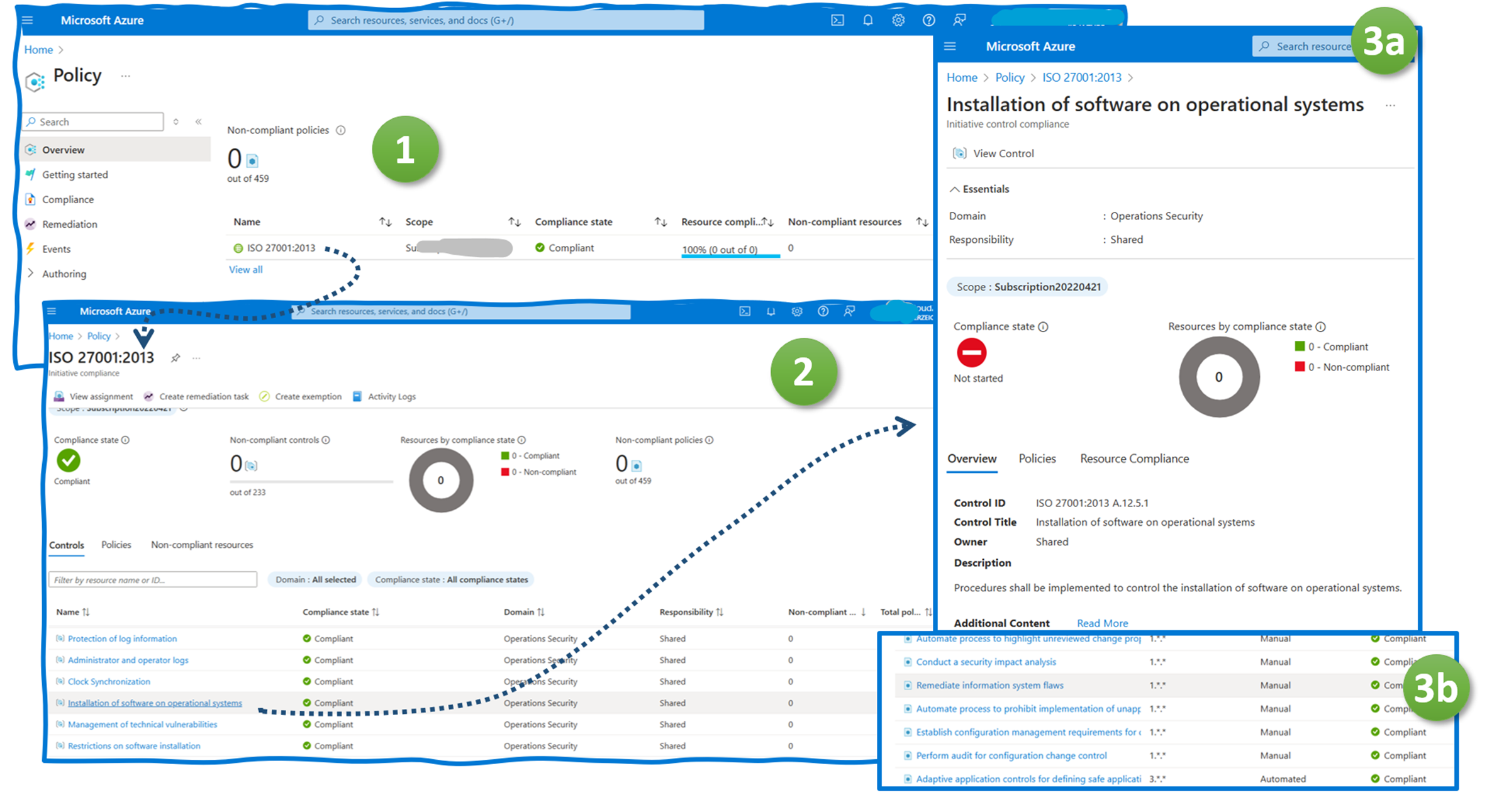Select View Control on the initiative control page

click(x=1001, y=153)
